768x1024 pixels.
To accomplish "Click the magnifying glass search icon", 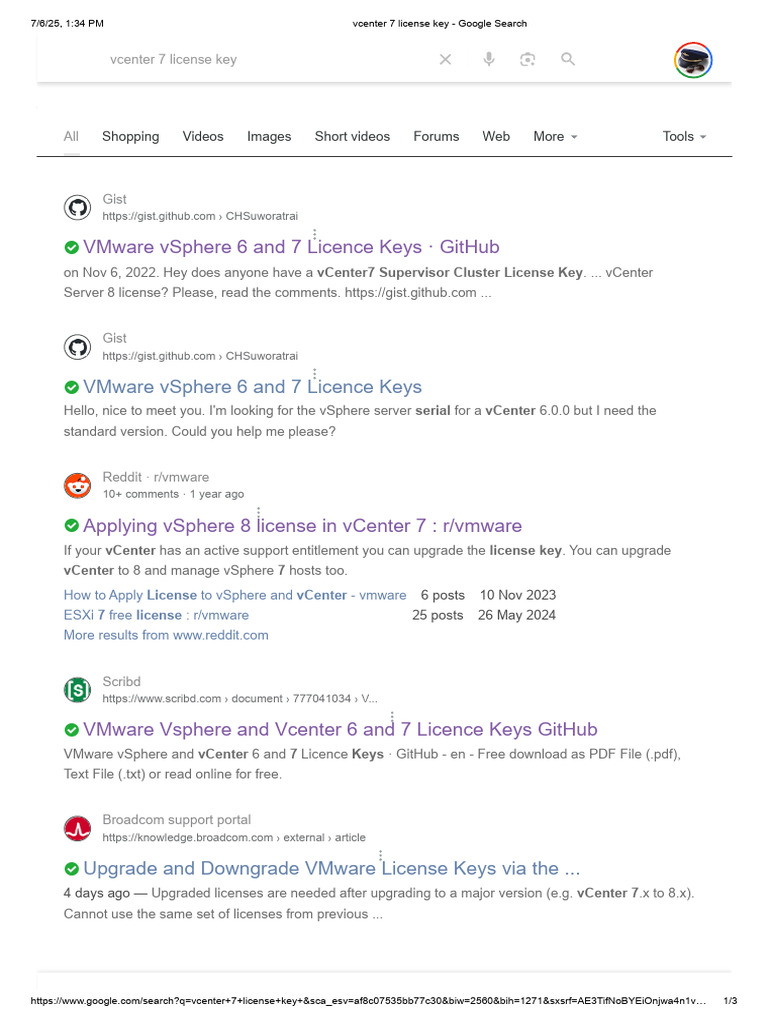I will (x=568, y=60).
